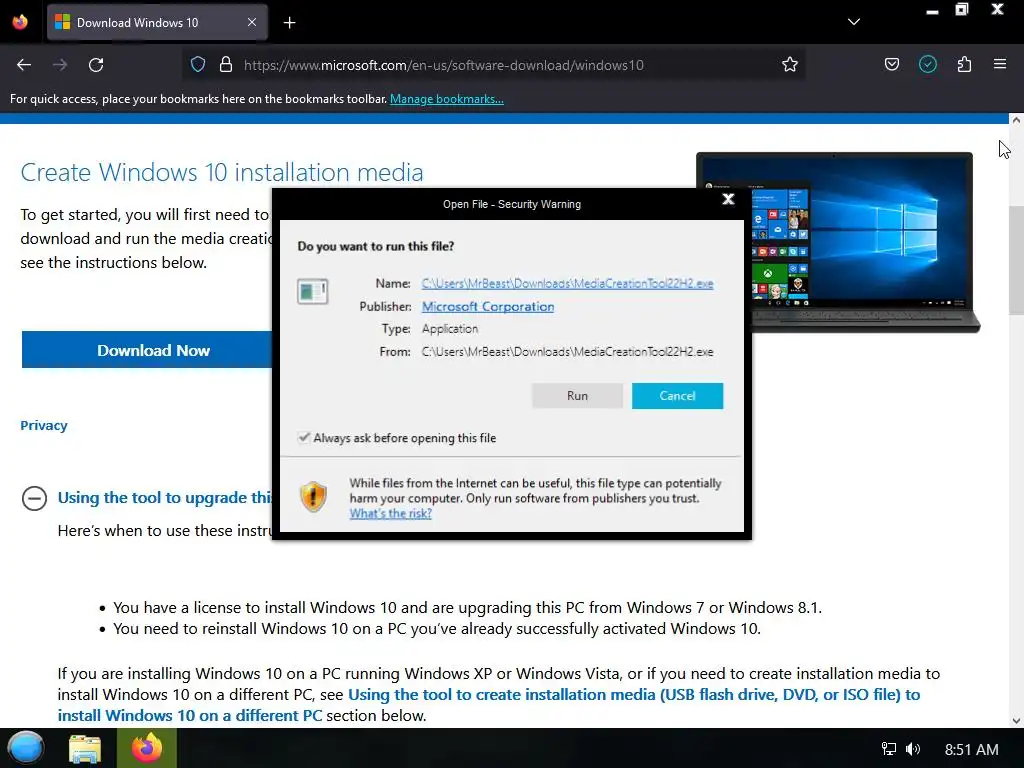Click 'Create Windows 10 installation media' heading

click(222, 172)
